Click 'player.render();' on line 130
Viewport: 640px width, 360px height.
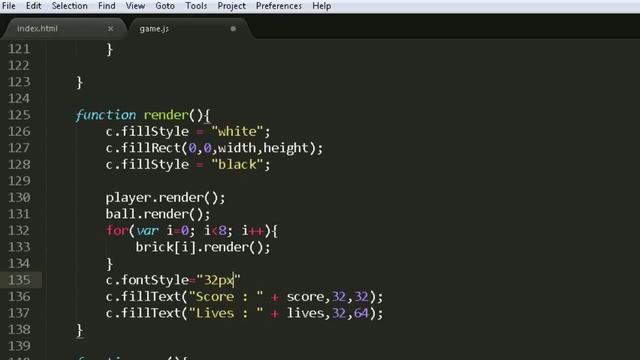coord(165,198)
